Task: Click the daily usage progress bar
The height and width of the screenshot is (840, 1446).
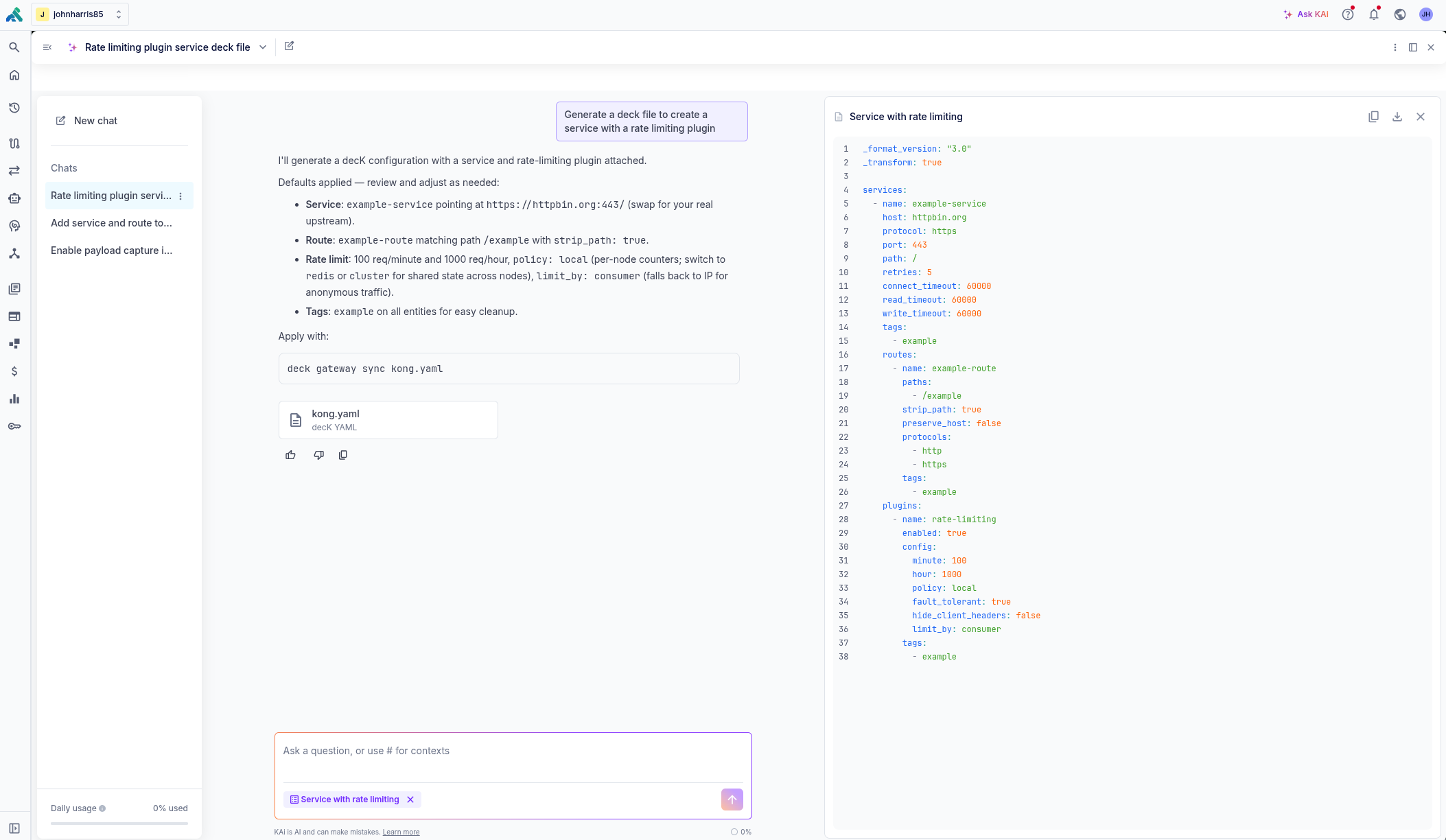Action: coord(119,823)
